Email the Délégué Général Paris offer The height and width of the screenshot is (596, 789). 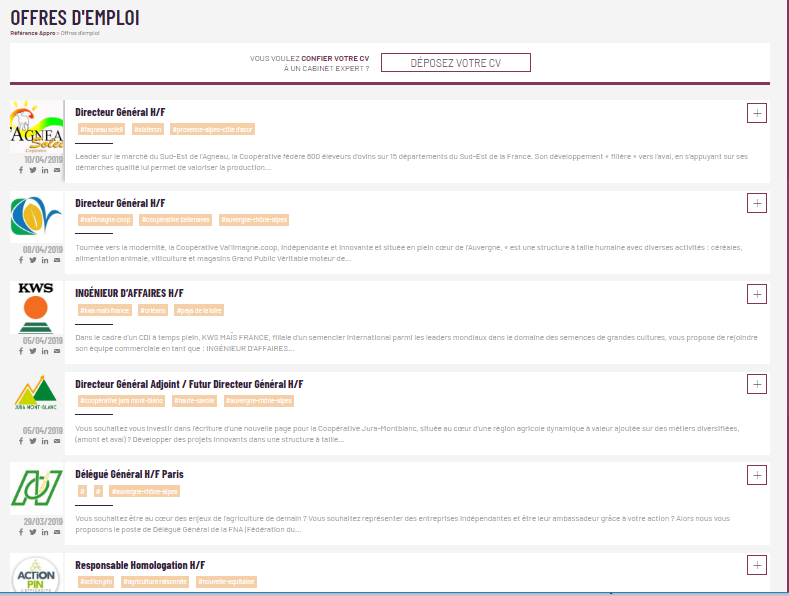57,532
